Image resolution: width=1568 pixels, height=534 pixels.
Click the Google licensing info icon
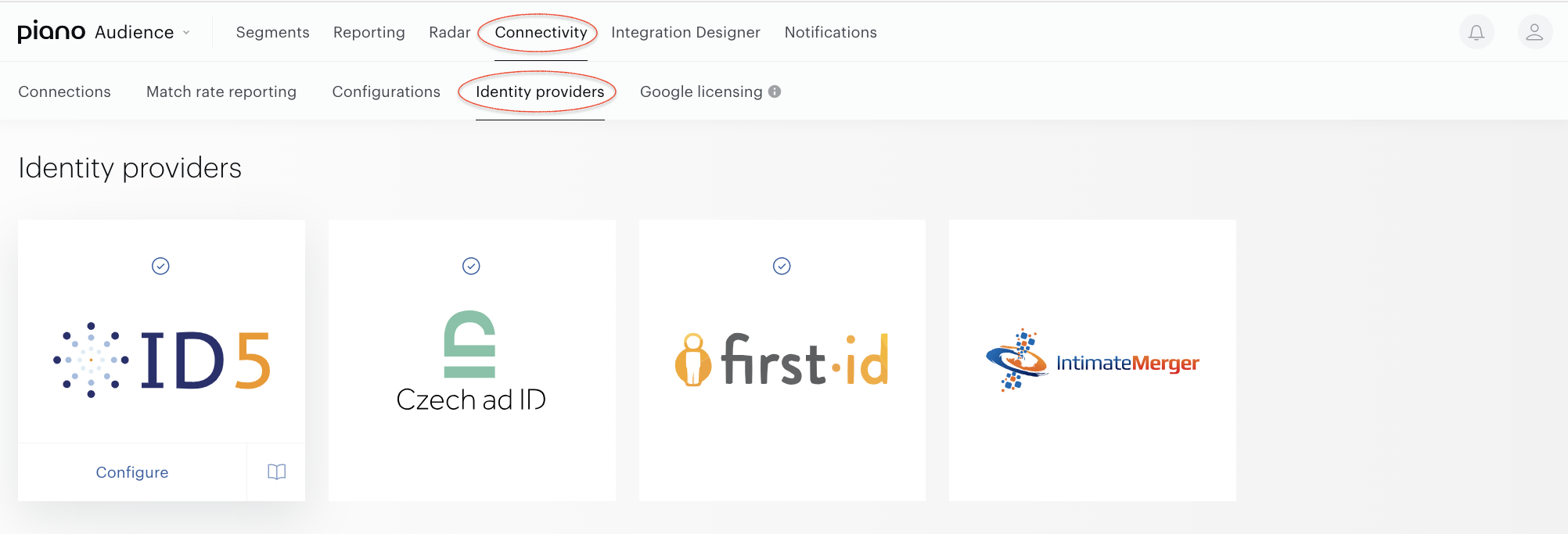pos(775,91)
